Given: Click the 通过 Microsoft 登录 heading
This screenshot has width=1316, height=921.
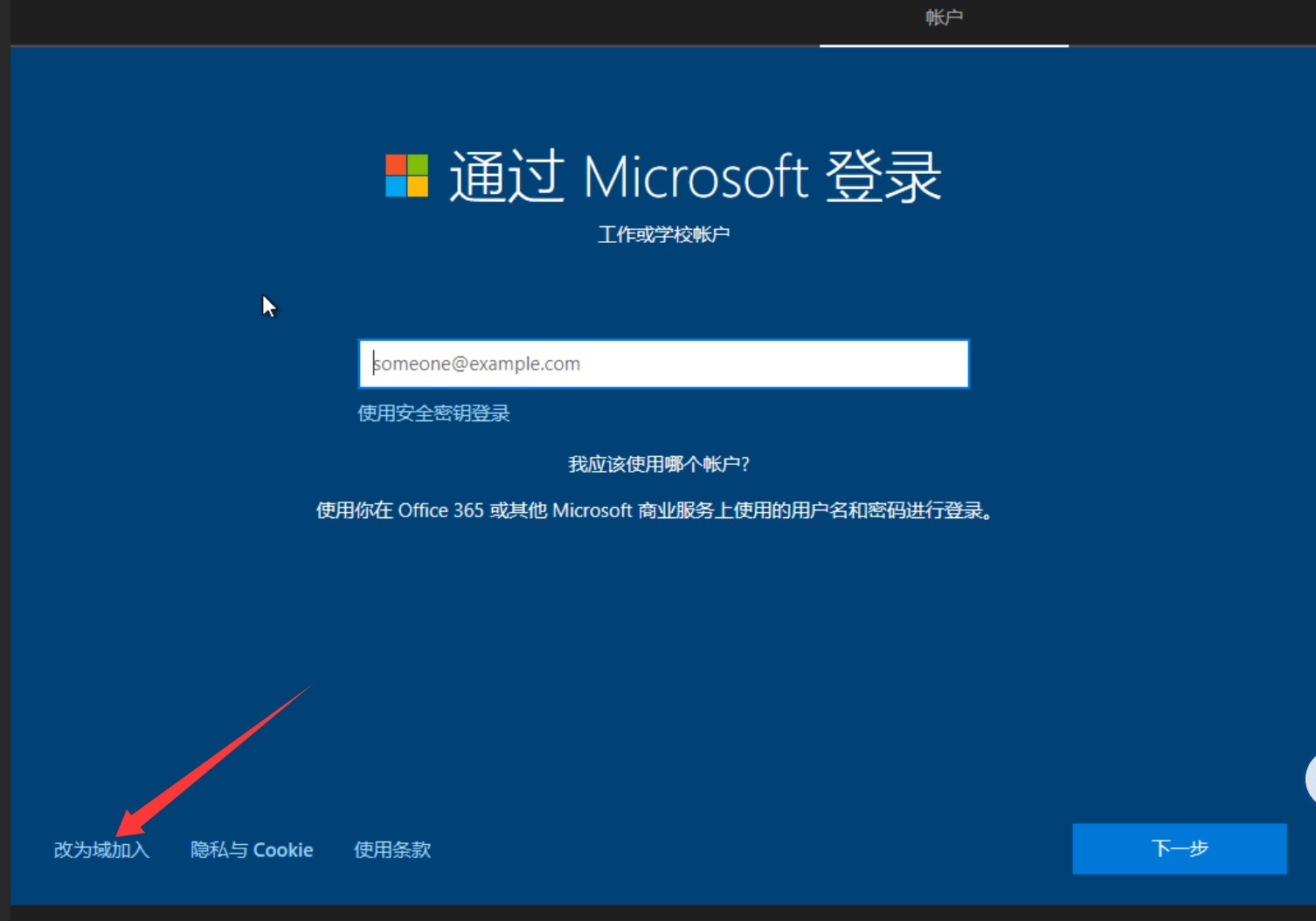Looking at the screenshot, I should pos(695,177).
